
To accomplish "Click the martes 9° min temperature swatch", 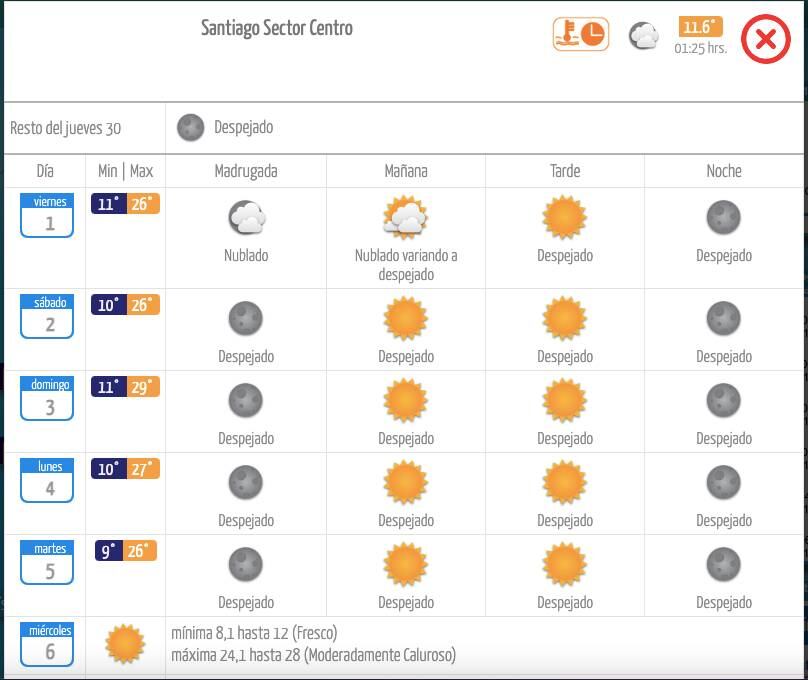I will [109, 551].
